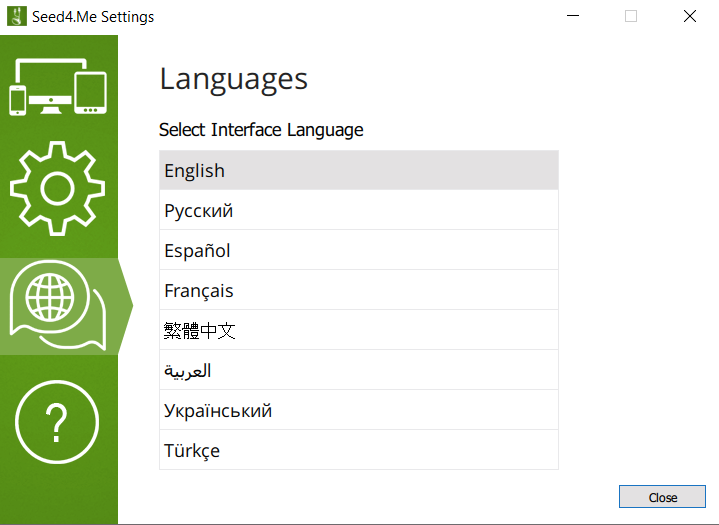Click the Seed4.Me app icon in title bar

17,16
